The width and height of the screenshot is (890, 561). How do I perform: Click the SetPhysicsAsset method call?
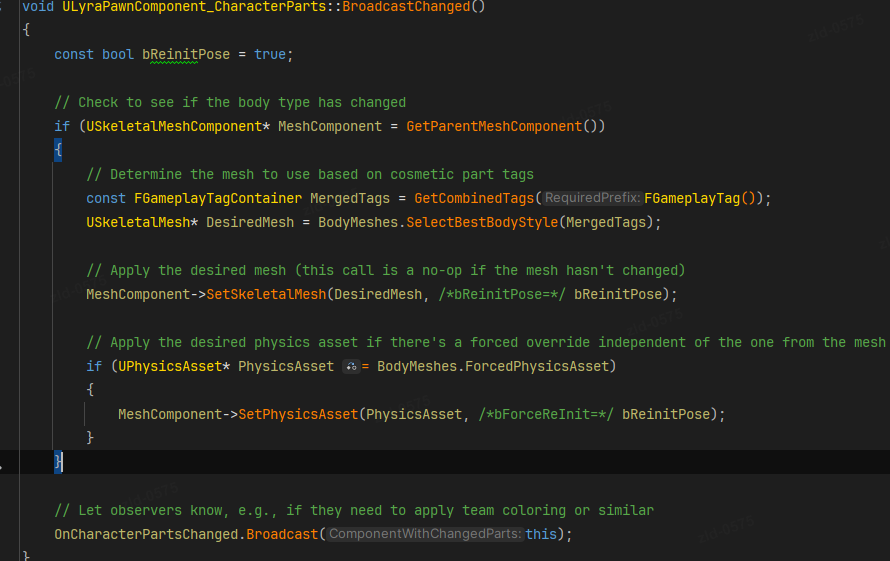pos(298,415)
